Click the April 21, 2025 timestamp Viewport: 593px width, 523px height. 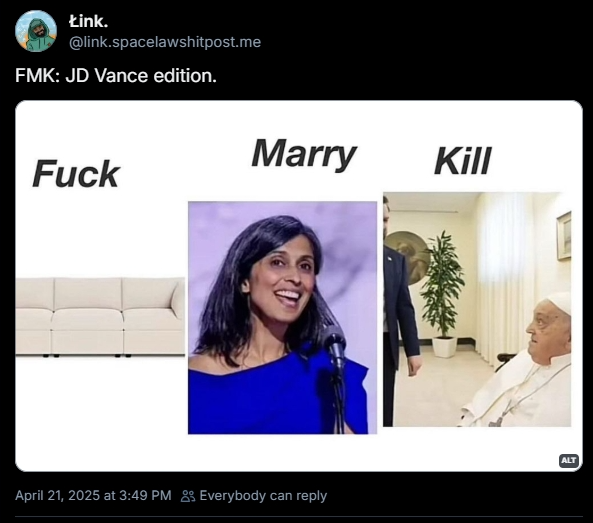tap(93, 495)
